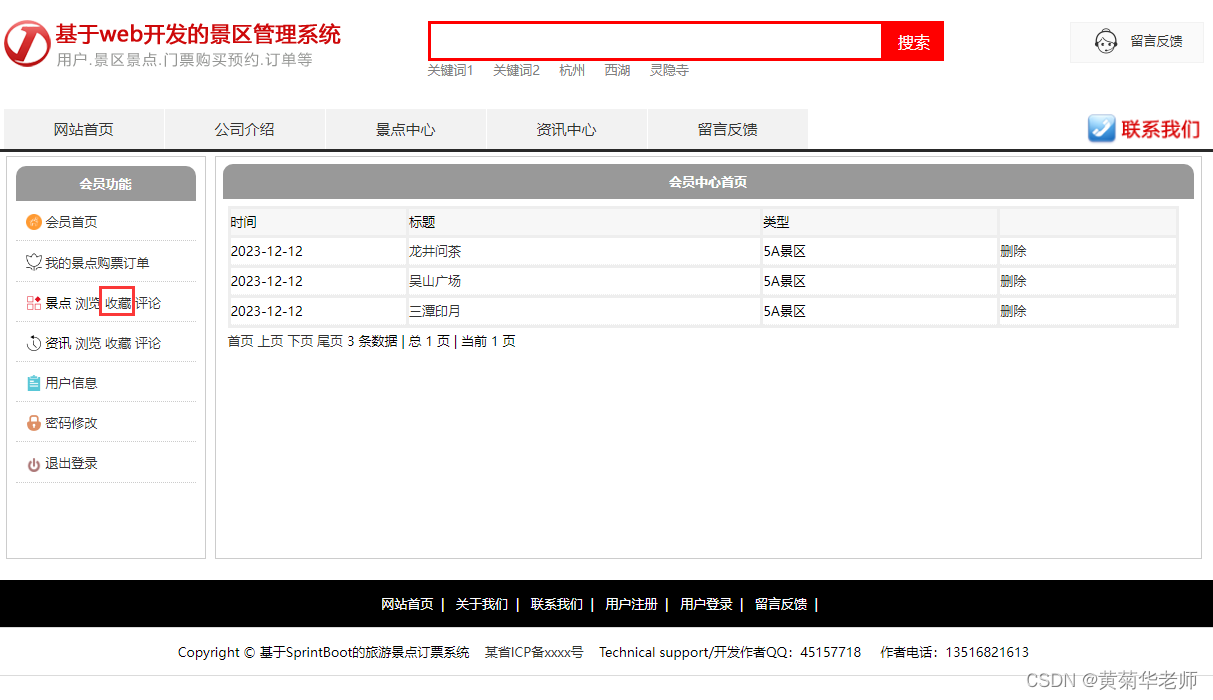Click the 密码修改 lock icon
Viewport: 1213px width, 700px height.
(33, 423)
